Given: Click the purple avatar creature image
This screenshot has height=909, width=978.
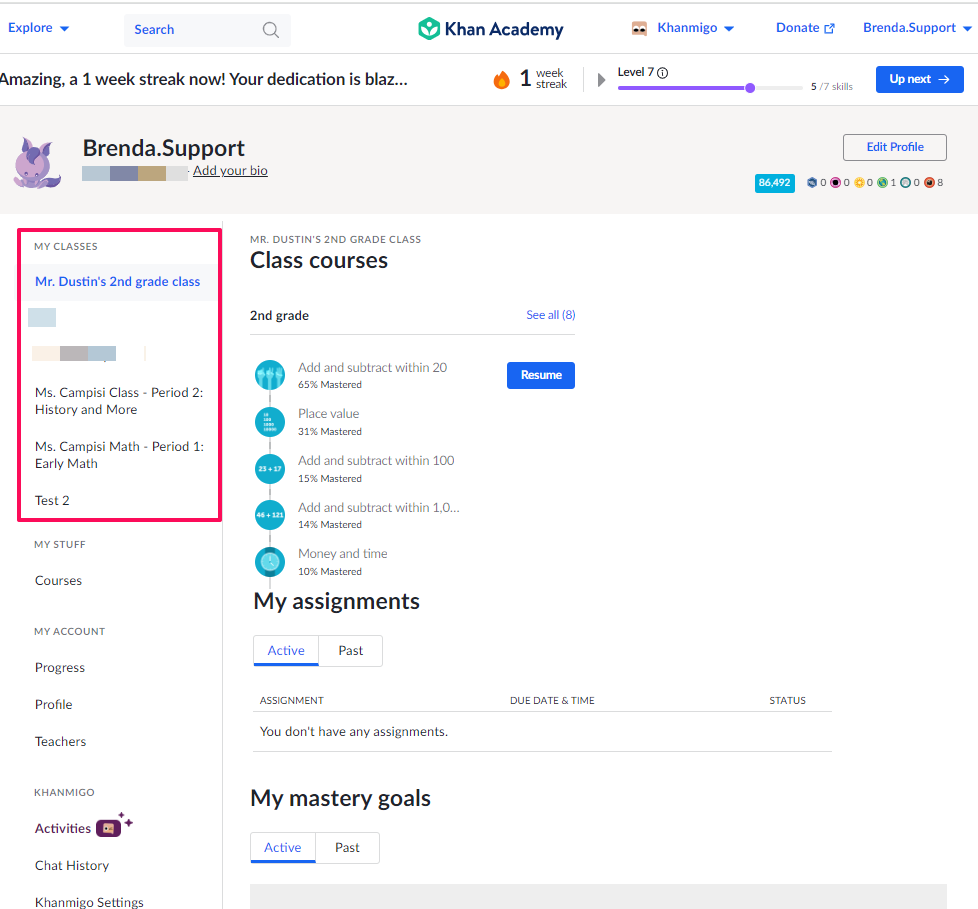Looking at the screenshot, I should [38, 164].
